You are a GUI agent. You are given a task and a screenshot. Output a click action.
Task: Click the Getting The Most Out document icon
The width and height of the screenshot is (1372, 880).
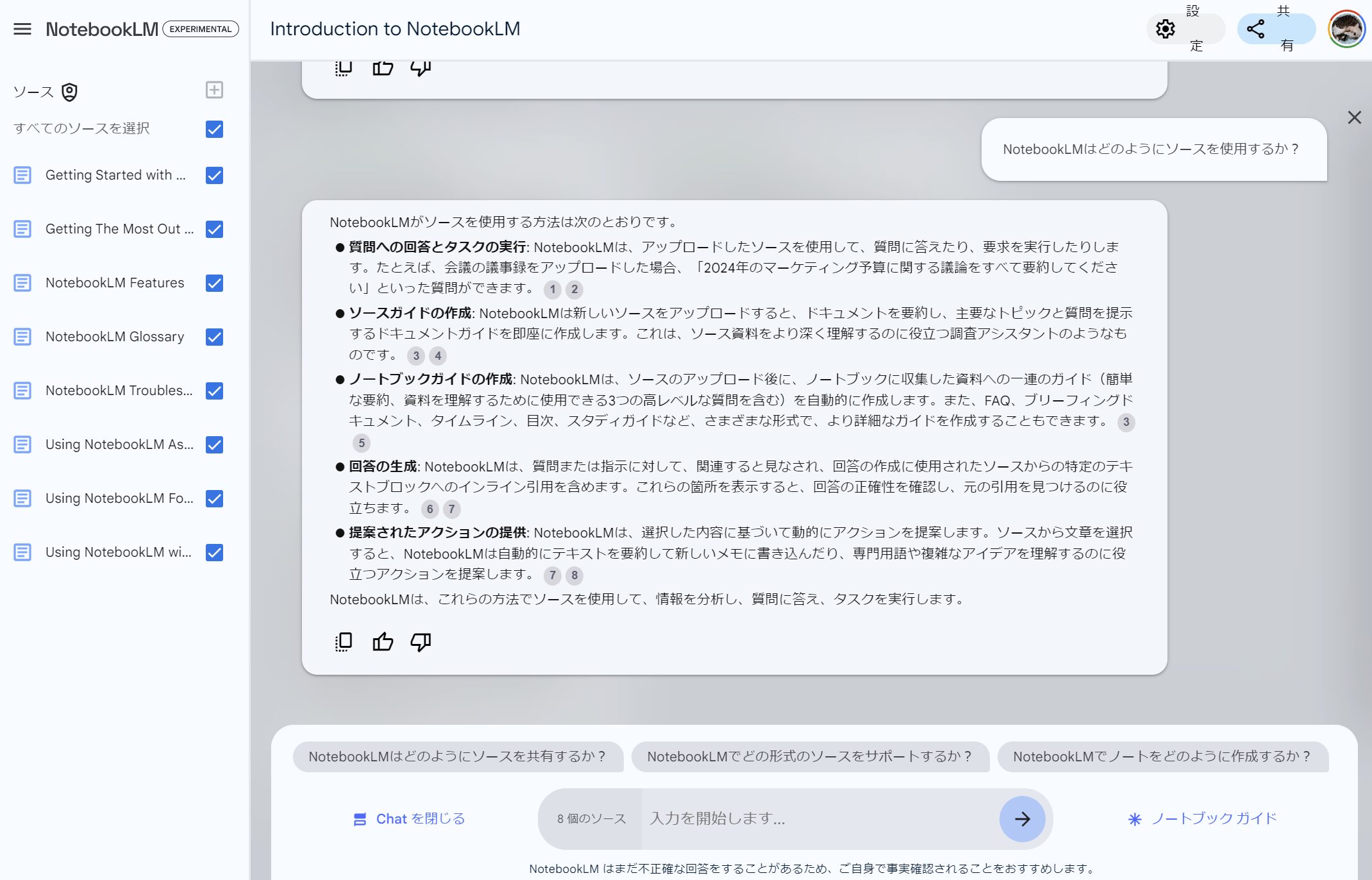pos(22,229)
